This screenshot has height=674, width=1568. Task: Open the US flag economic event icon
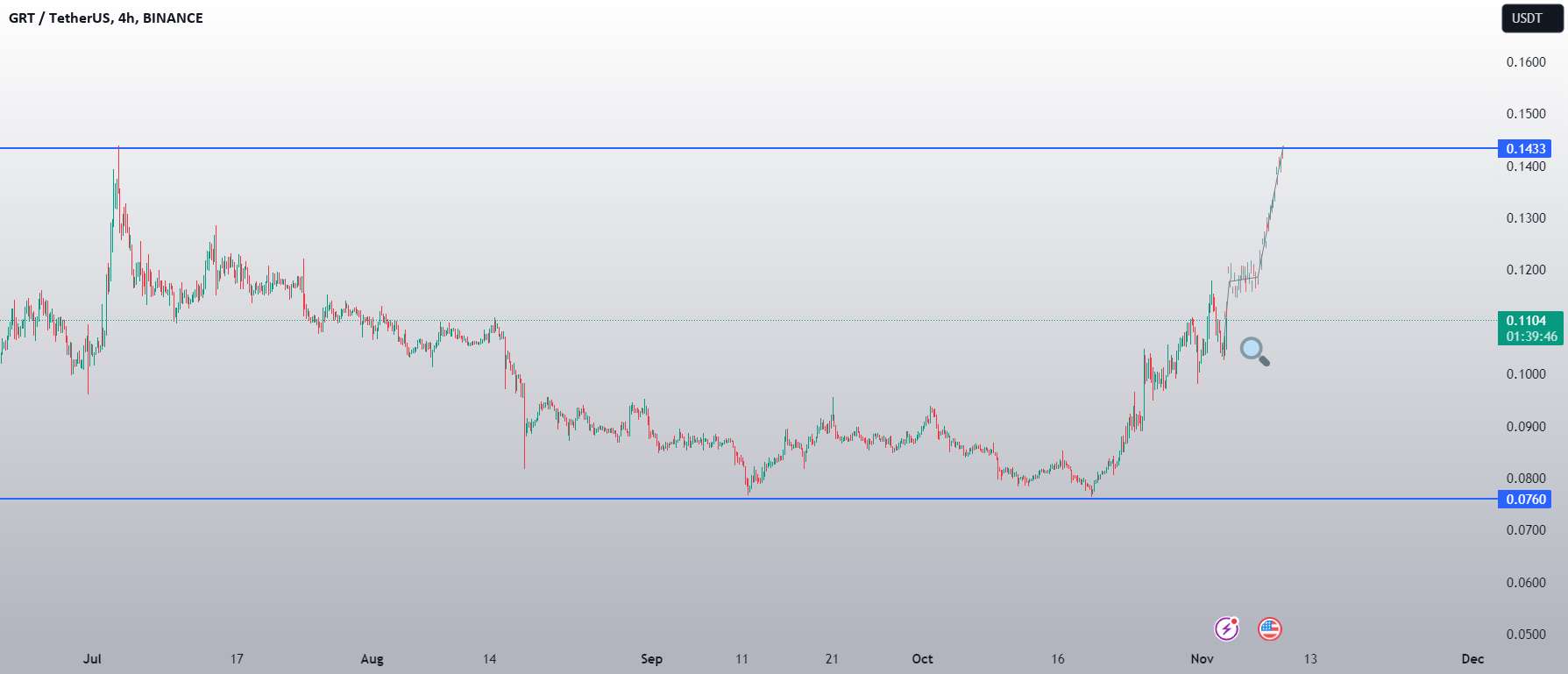coord(1269,628)
